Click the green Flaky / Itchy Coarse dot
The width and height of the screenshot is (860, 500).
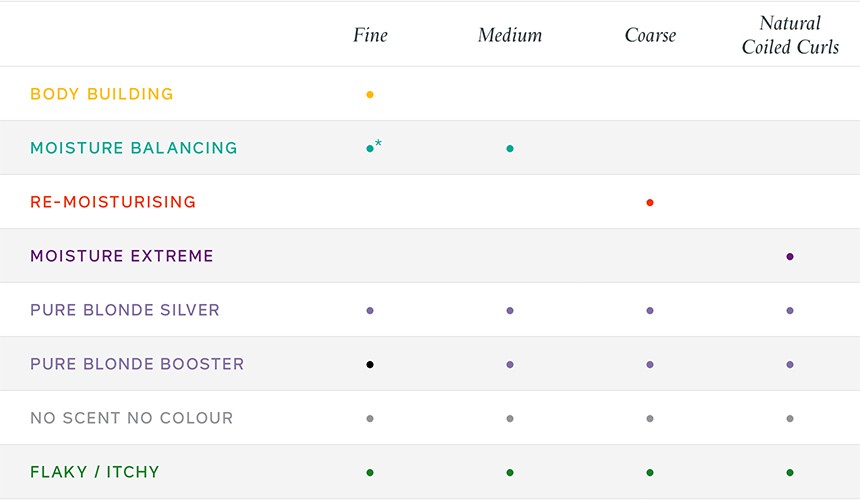[x=650, y=472]
